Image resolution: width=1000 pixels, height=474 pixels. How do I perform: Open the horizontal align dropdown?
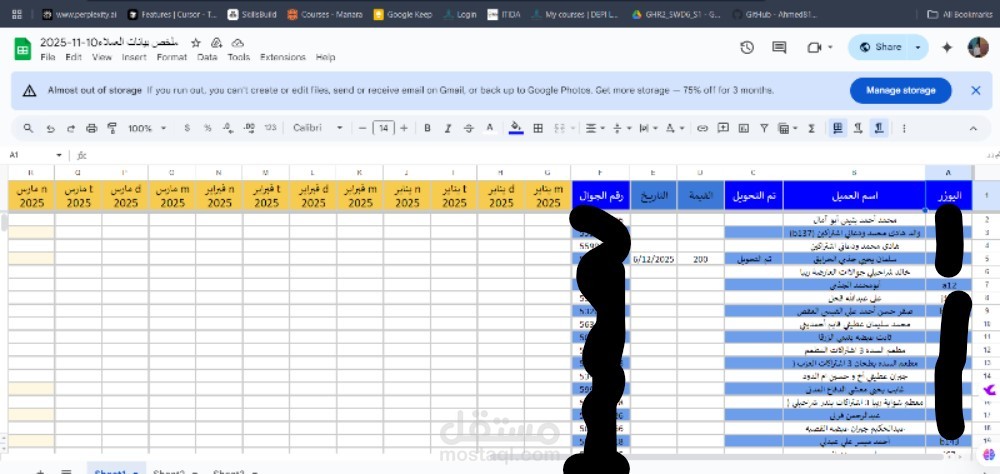point(595,128)
